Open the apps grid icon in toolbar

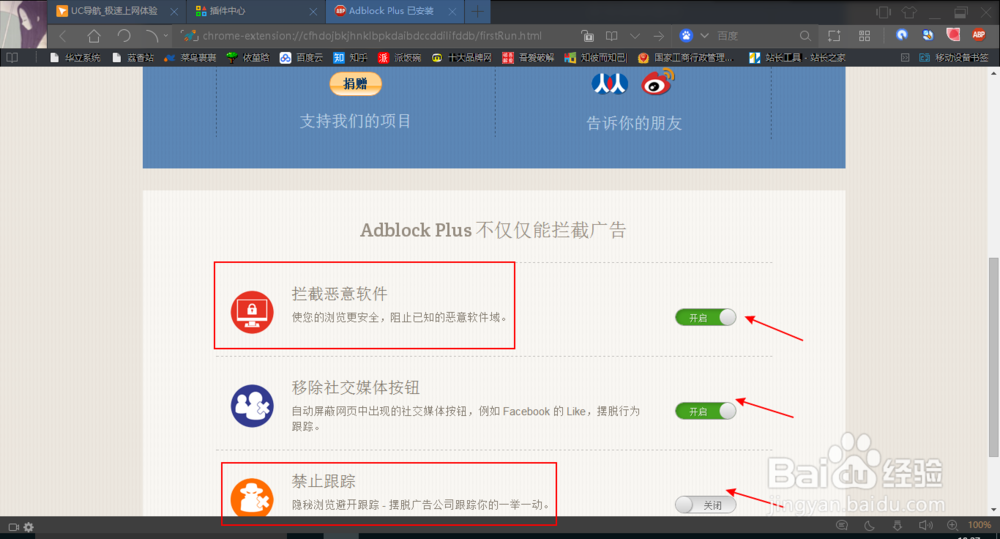(864, 36)
